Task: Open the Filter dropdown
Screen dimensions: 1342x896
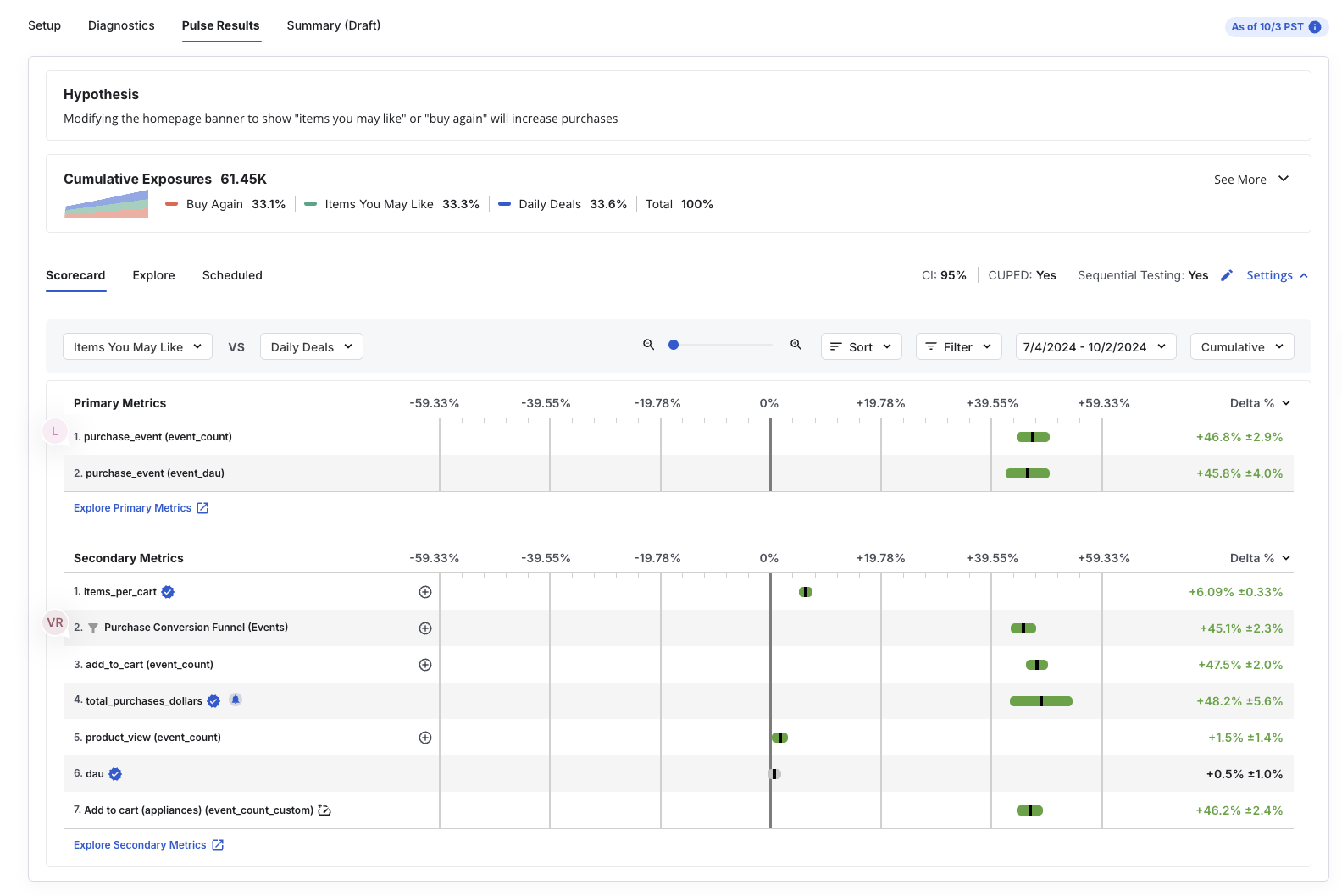Action: point(958,346)
